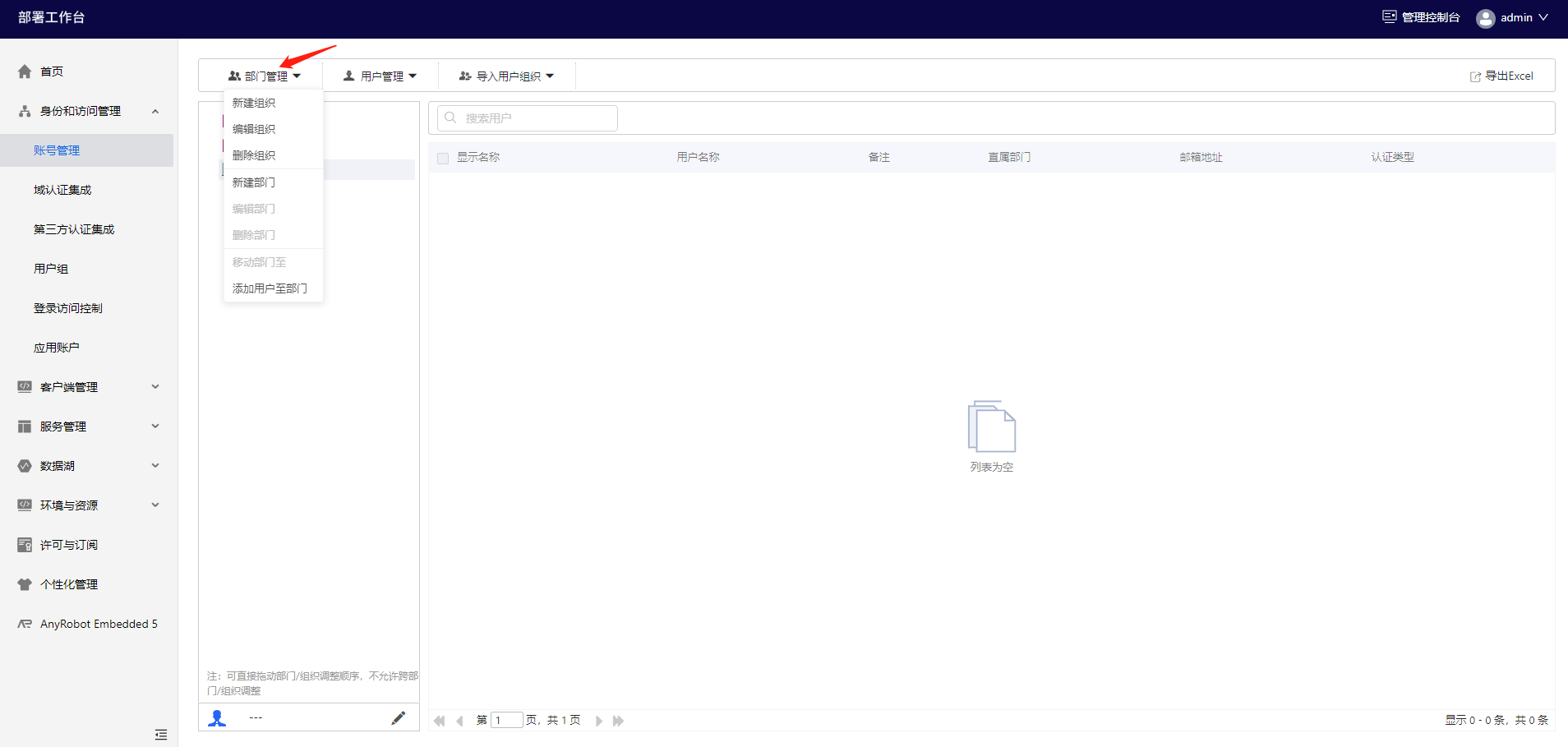Click the 直属部门 column header
The image size is (1568, 747).
click(x=1009, y=158)
